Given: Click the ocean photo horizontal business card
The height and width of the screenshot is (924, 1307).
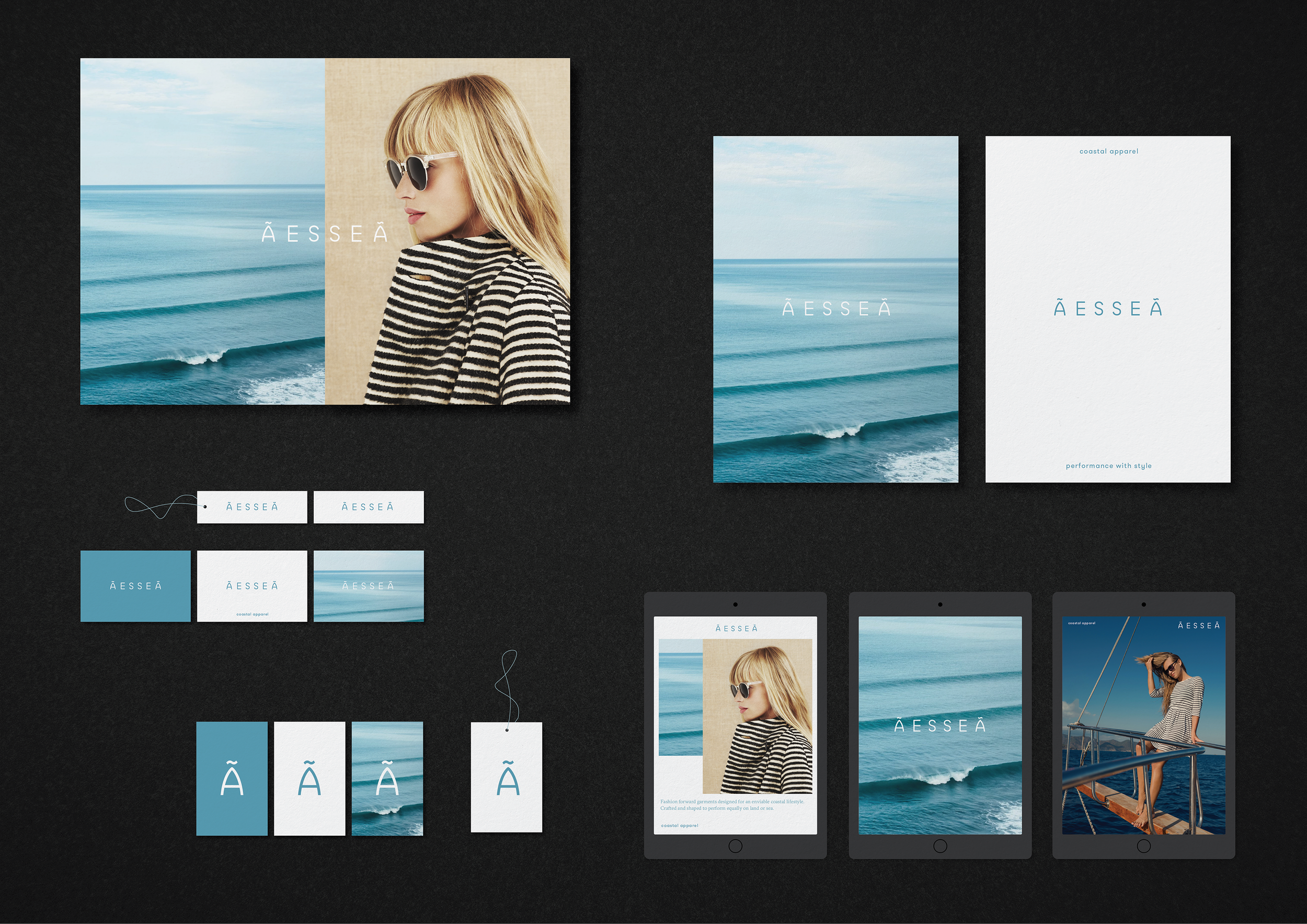Looking at the screenshot, I should point(368,585).
